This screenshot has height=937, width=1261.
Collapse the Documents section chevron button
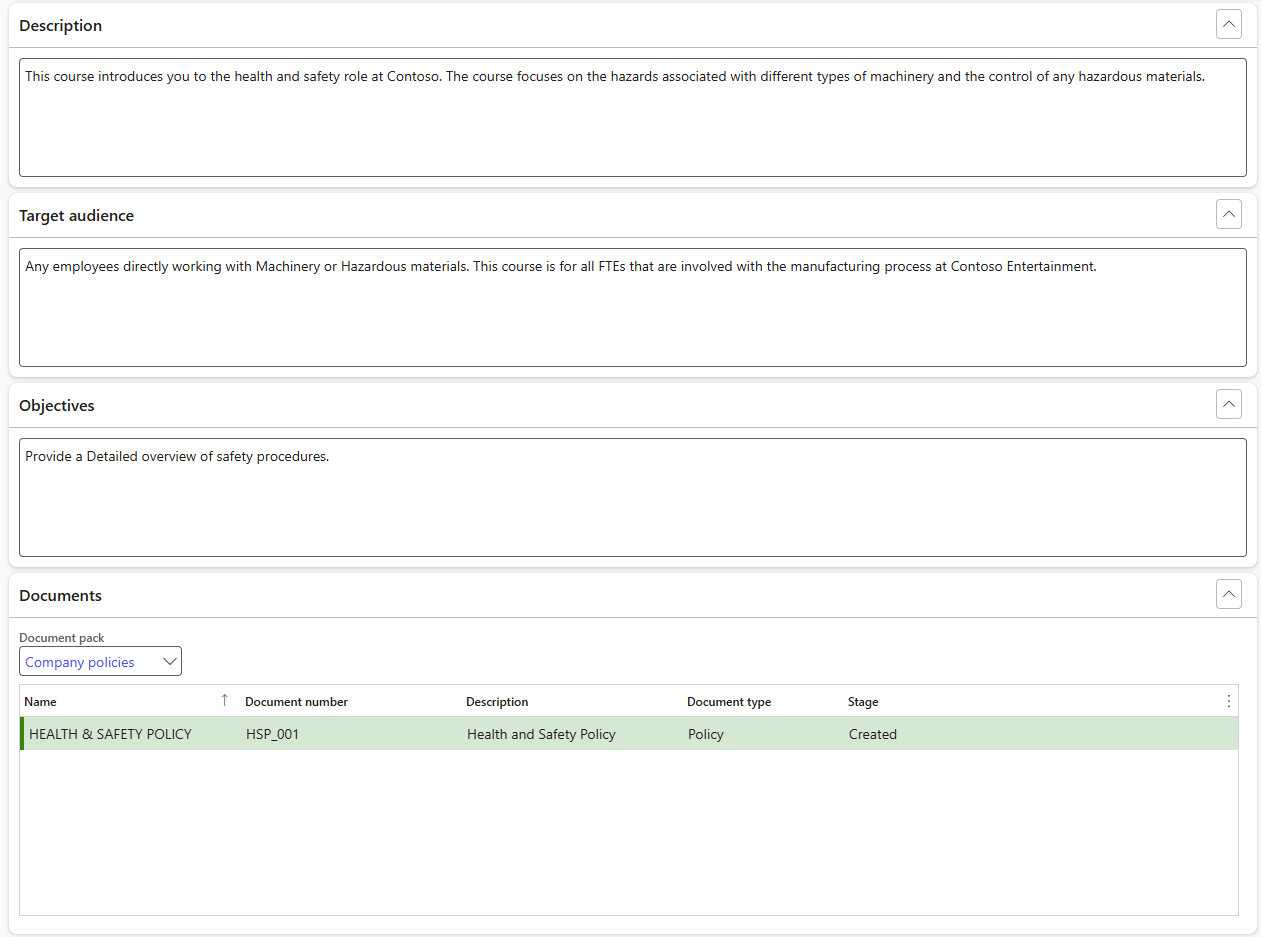tap(1228, 595)
